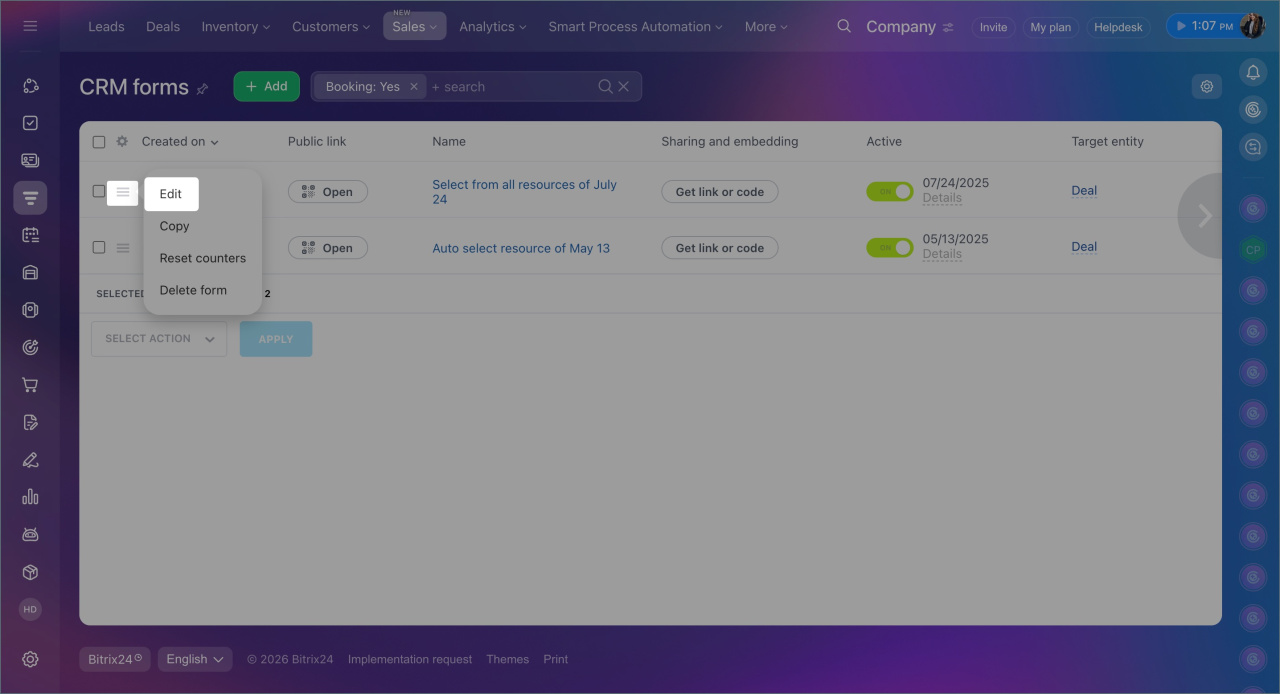1280x694 pixels.
Task: Click the filter search input field
Action: pos(510,87)
